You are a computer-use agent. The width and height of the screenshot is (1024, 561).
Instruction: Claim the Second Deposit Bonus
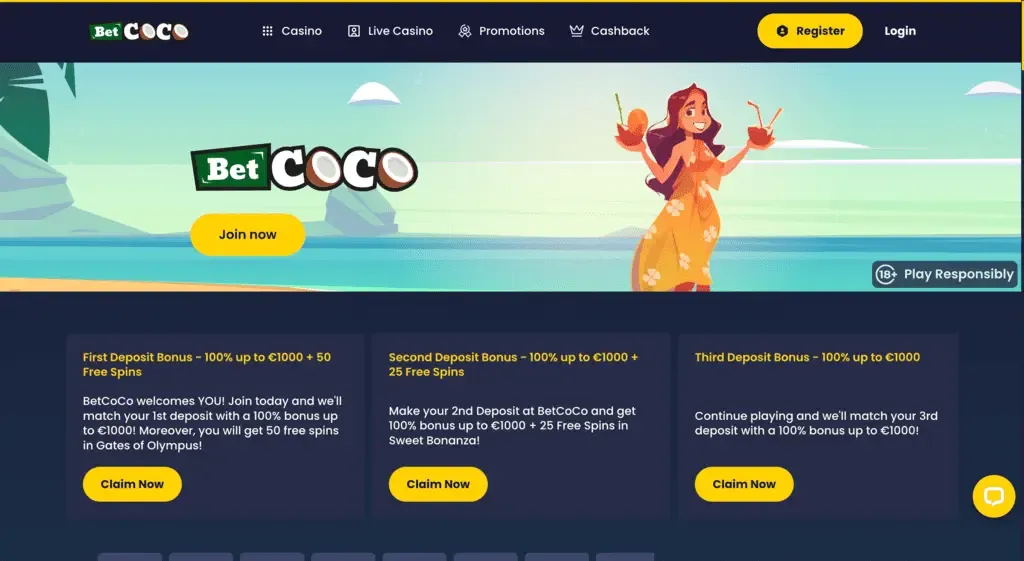pyautogui.click(x=438, y=484)
